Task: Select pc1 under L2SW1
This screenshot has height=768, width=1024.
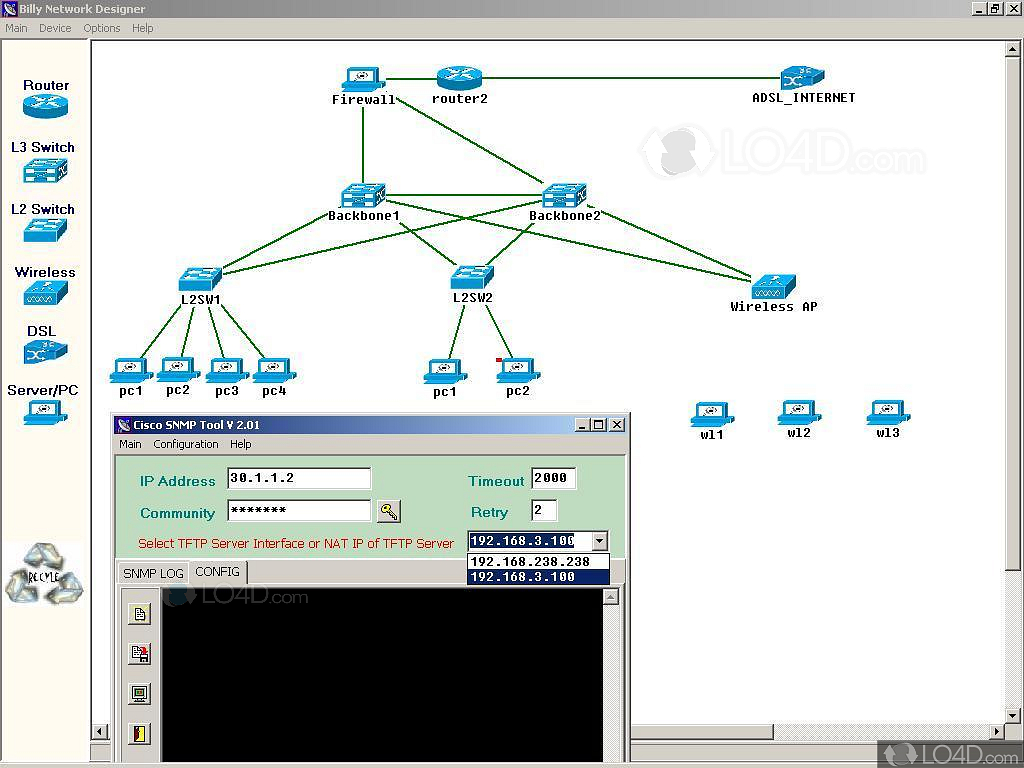Action: pos(131,370)
